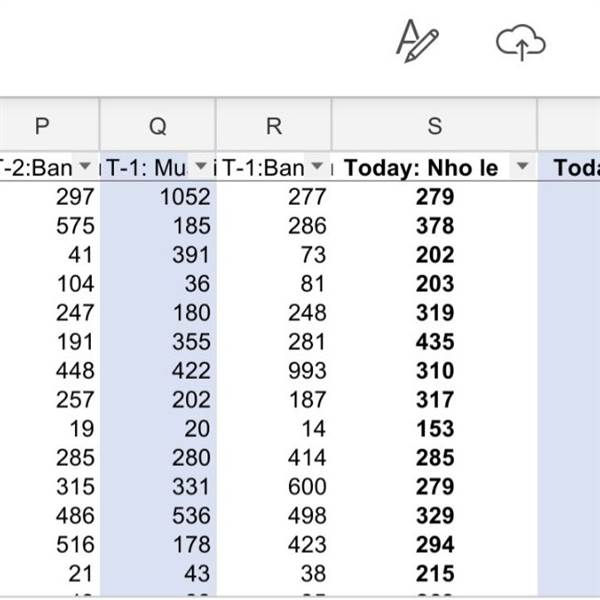
Task: Open the text format pencil tool
Action: (417, 42)
